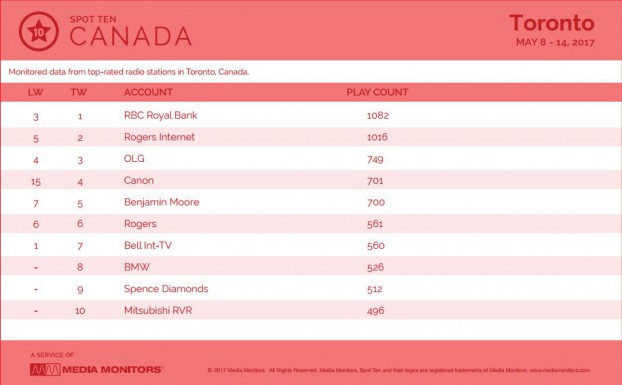The image size is (622, 385).
Task: Click the BMW account name
Action: pyautogui.click(x=137, y=267)
